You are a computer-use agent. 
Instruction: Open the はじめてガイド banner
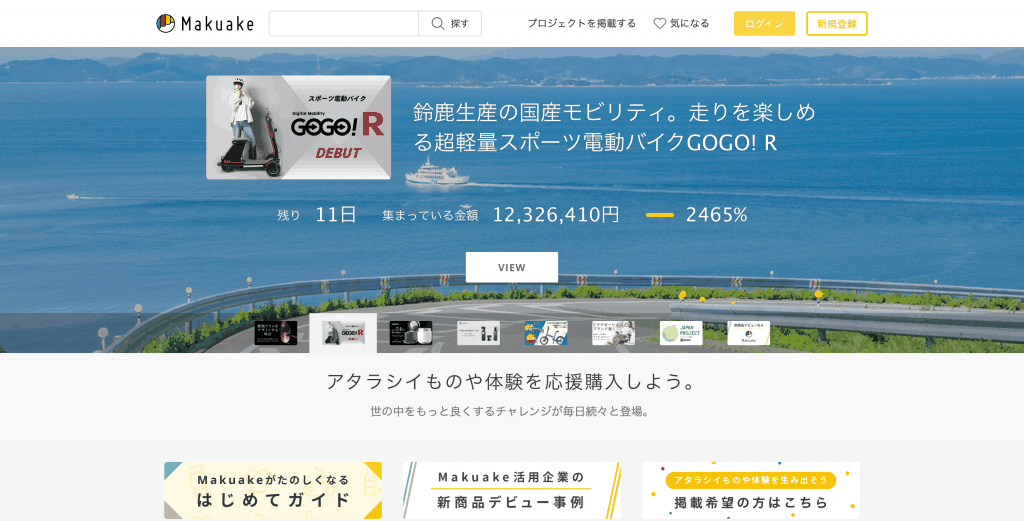coord(273,490)
